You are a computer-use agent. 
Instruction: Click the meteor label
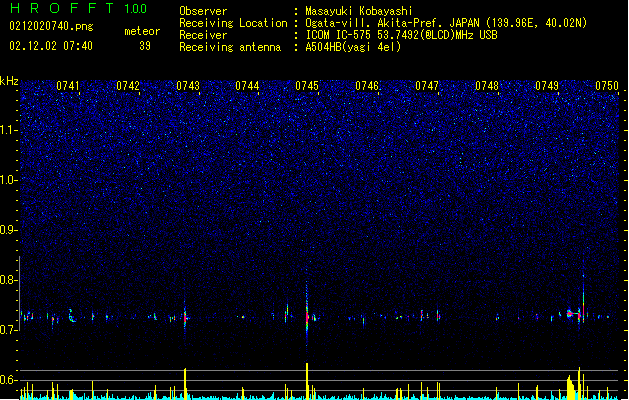click(x=142, y=31)
